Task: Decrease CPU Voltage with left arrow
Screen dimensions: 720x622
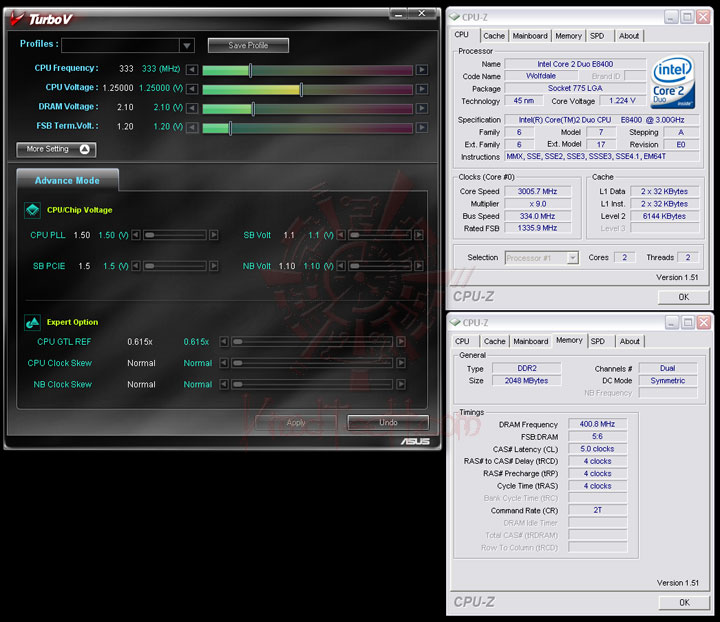Action: 192,89
